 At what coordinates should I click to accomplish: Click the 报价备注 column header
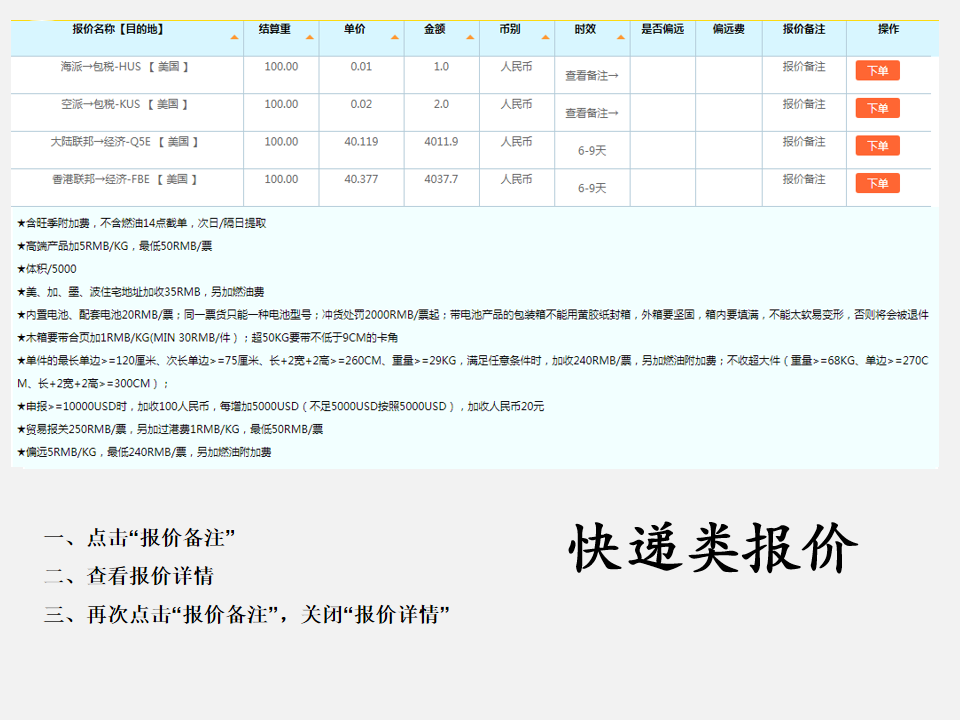pyautogui.click(x=804, y=30)
